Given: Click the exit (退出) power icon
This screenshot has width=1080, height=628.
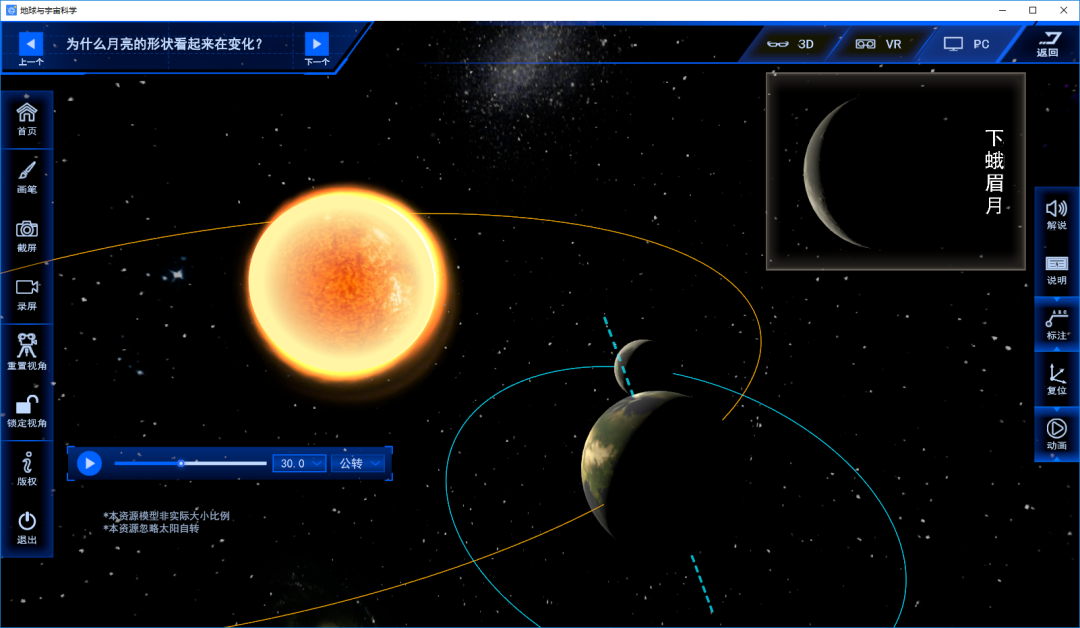Looking at the screenshot, I should 27,527.
